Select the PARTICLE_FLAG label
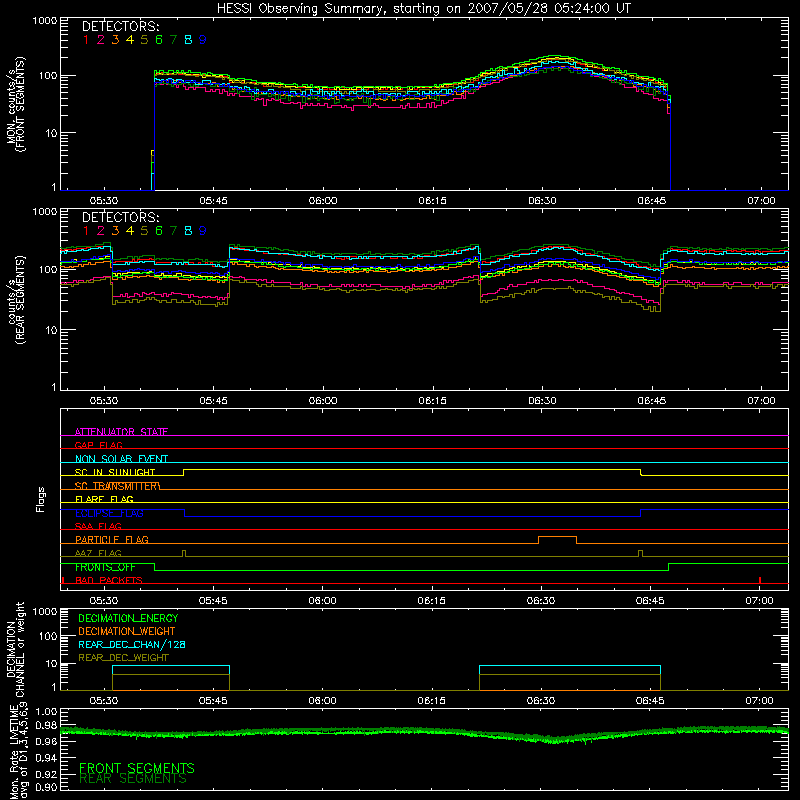The image size is (800, 800). click(112, 539)
